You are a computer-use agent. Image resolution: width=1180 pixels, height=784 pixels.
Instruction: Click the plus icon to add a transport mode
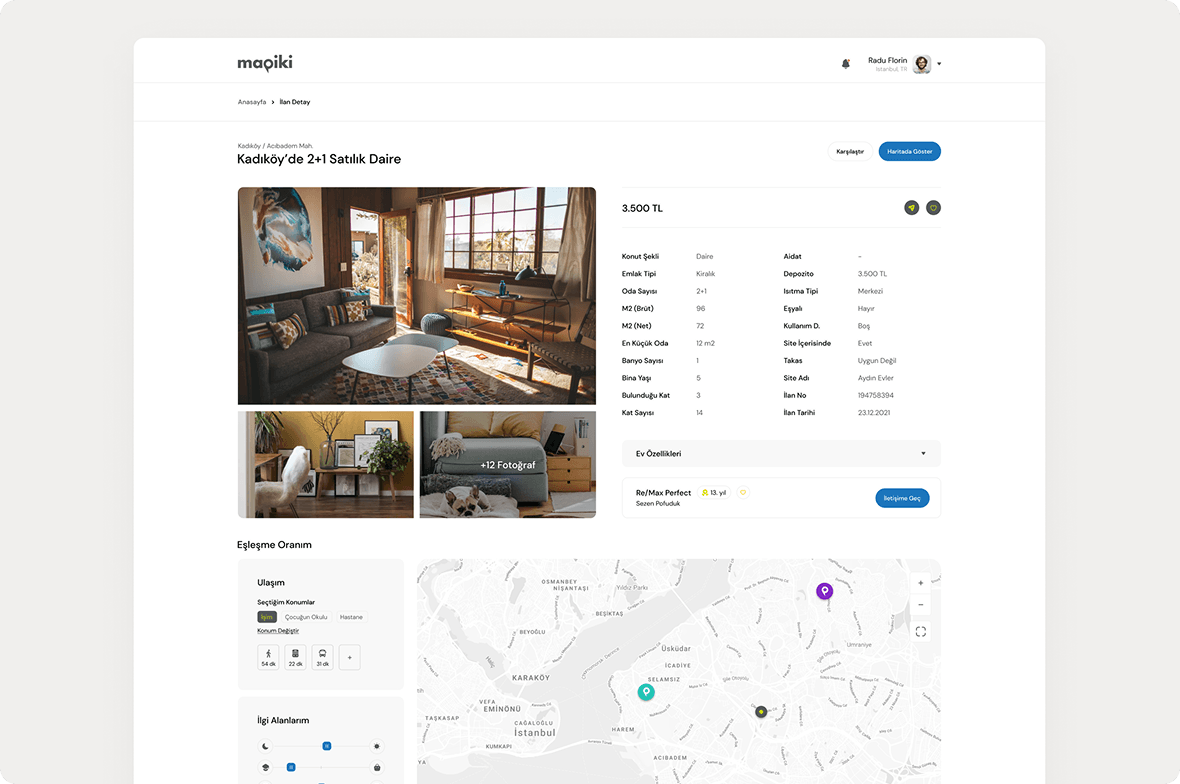(x=349, y=657)
